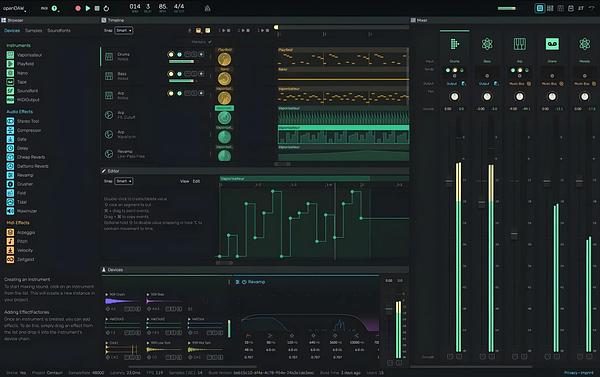Open the openDAW main menu dropdown
Viewport: 600px width, 377px height.
[x=14, y=8]
